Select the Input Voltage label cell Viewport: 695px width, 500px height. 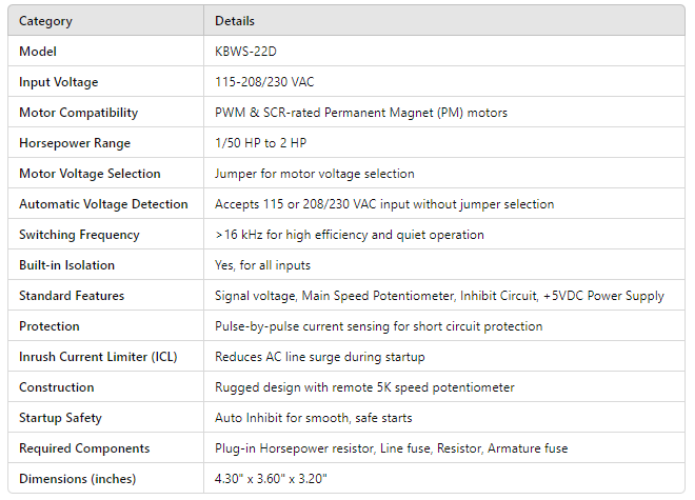click(59, 82)
